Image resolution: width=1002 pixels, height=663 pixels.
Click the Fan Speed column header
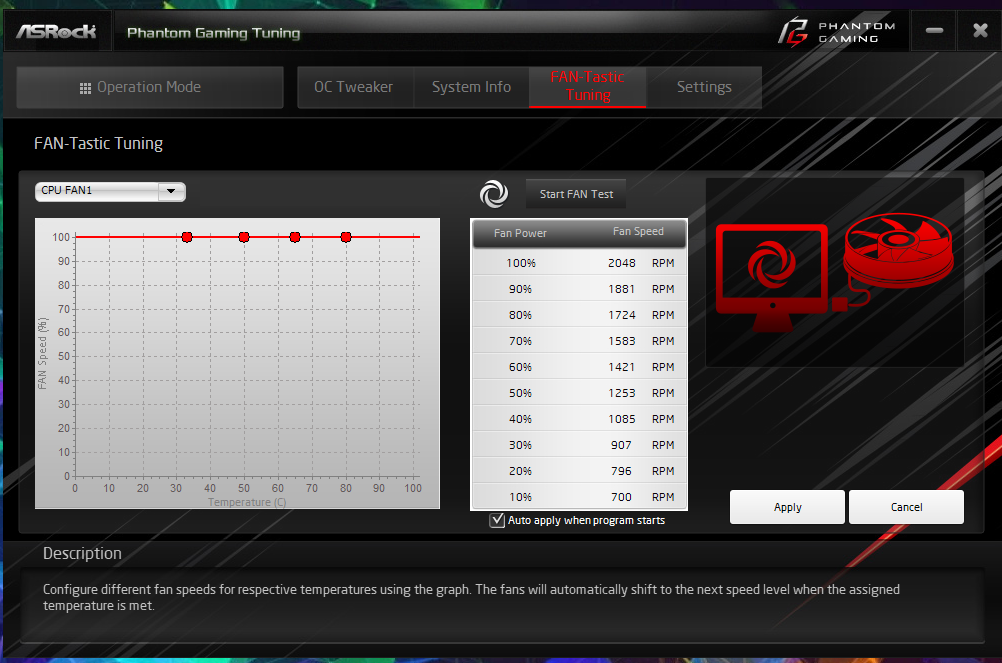pos(638,232)
